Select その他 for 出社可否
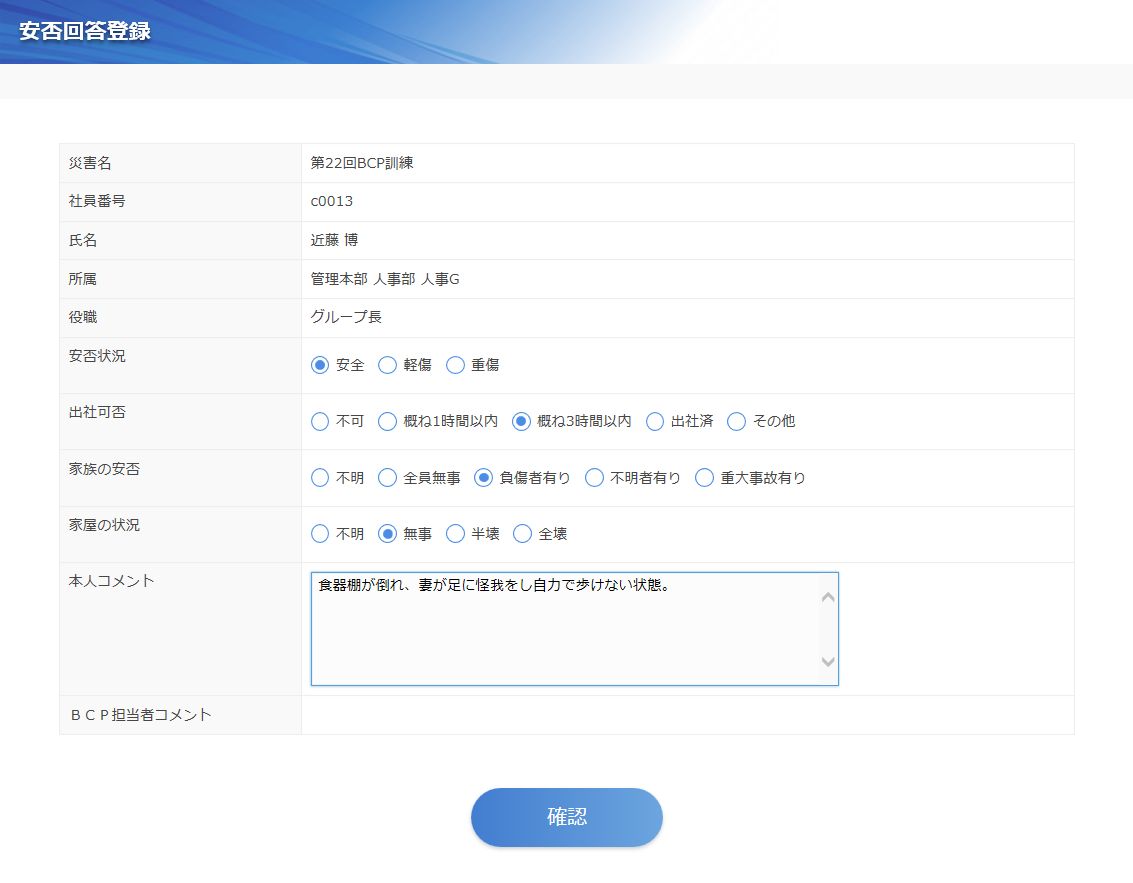The height and width of the screenshot is (883, 1133). pyautogui.click(x=737, y=421)
